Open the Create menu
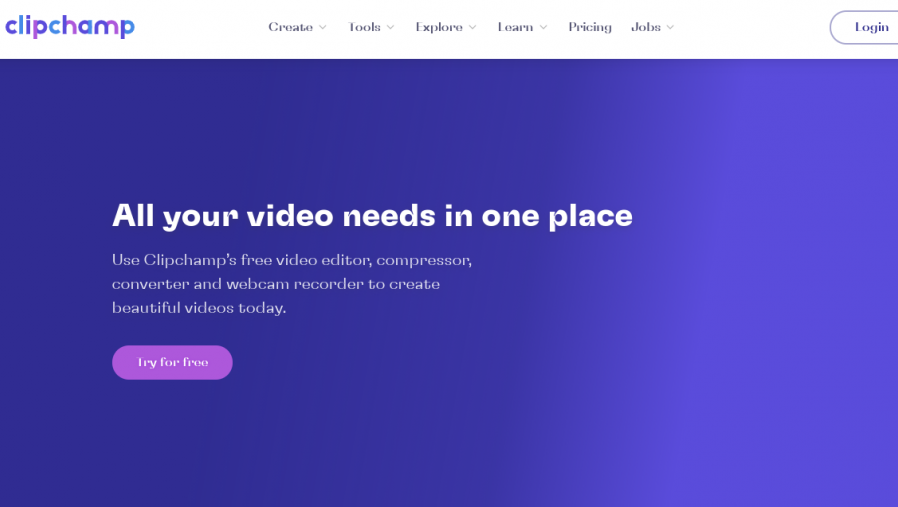 coord(290,27)
